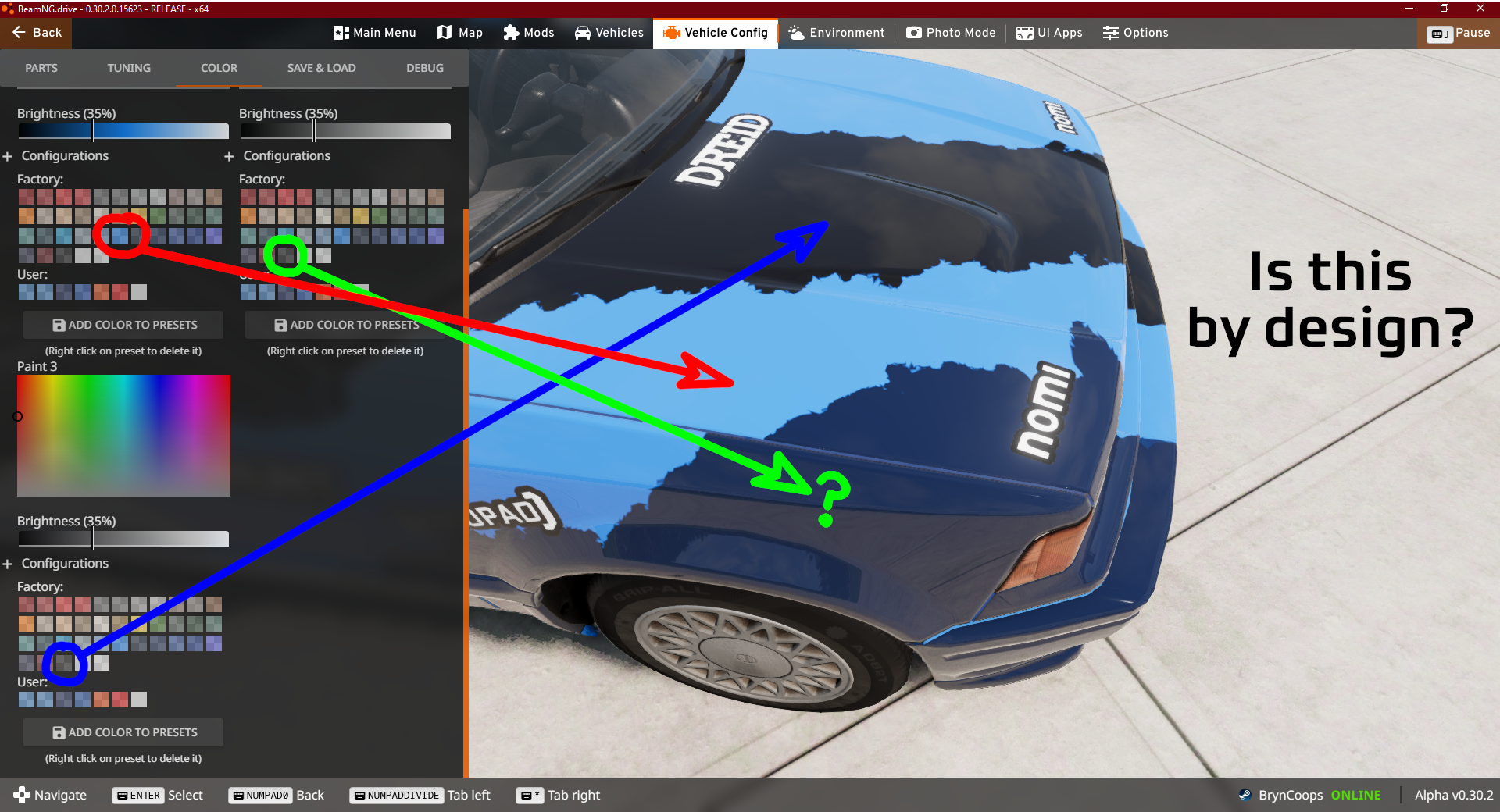This screenshot has width=1500, height=812.
Task: Expand Configurations in the second paint column
Action: [277, 156]
